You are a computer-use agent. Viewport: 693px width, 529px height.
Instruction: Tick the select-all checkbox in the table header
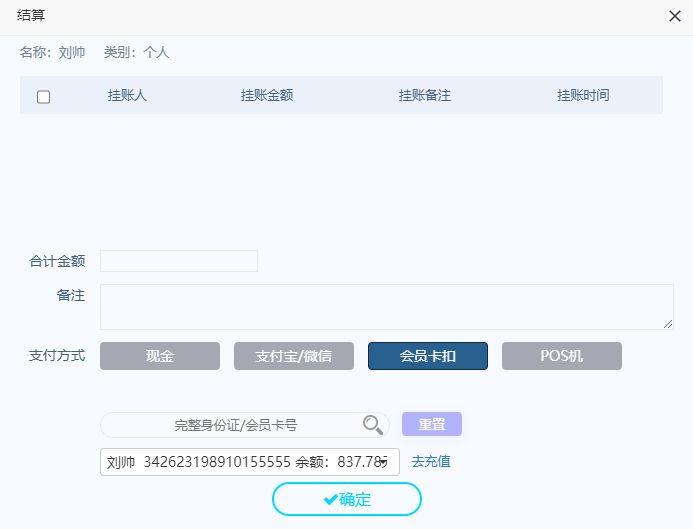pos(43,97)
